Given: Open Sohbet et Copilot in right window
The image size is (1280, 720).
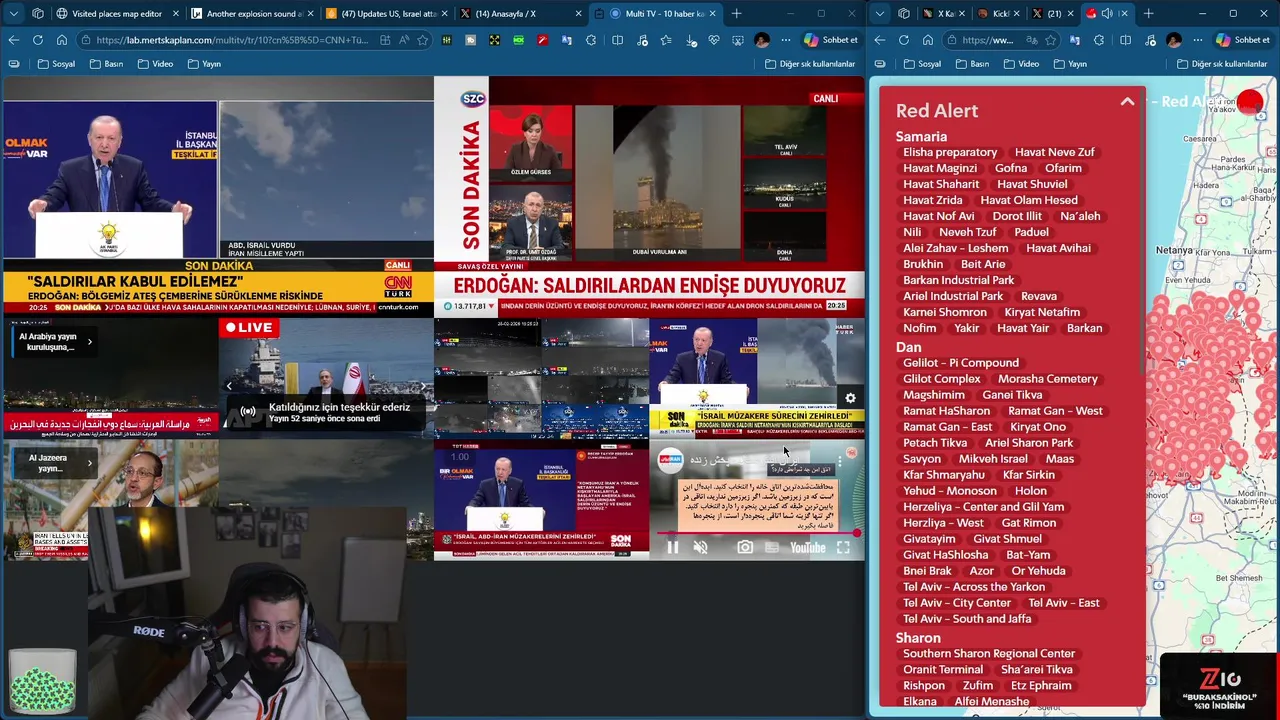Looking at the screenshot, I should click(x=1242, y=40).
